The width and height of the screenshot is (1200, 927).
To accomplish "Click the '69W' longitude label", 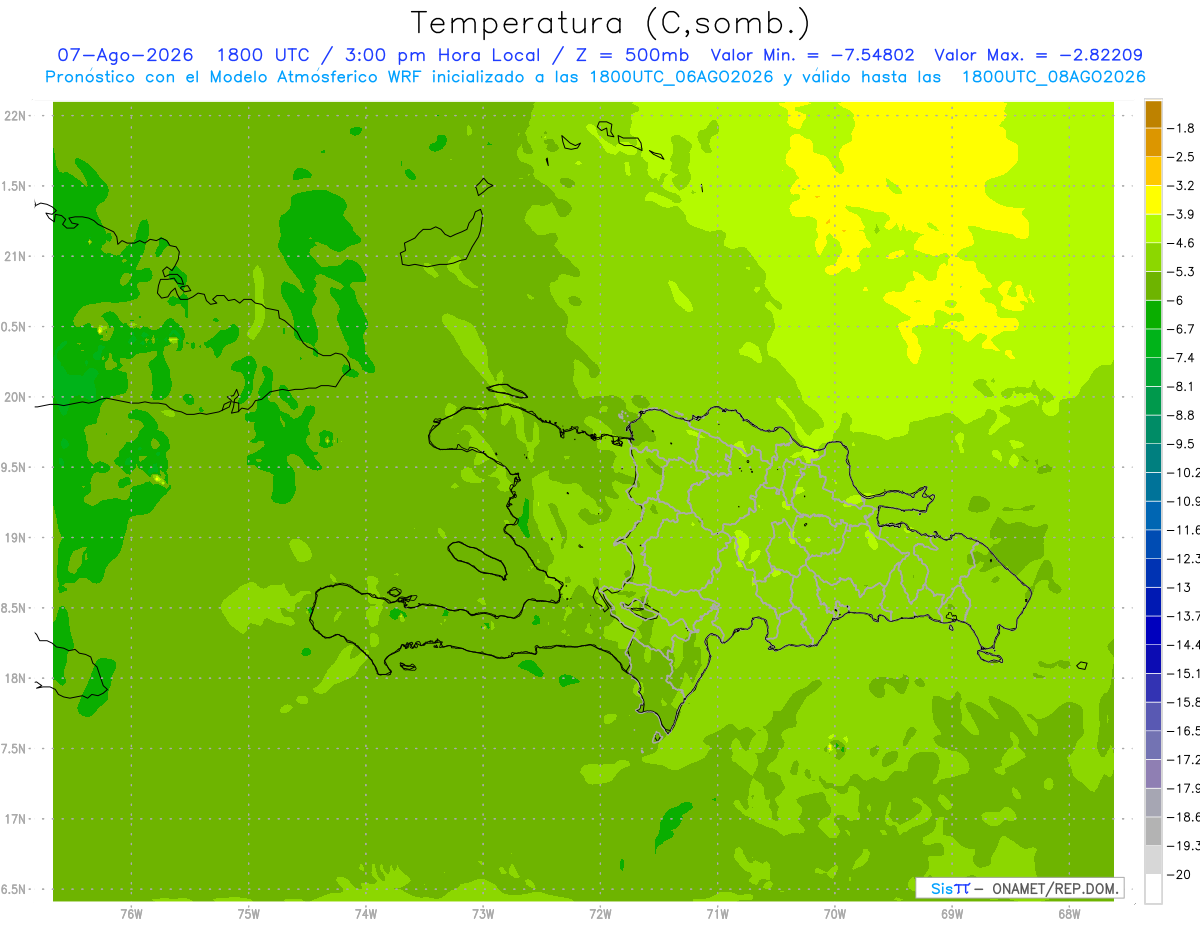I will (951, 913).
